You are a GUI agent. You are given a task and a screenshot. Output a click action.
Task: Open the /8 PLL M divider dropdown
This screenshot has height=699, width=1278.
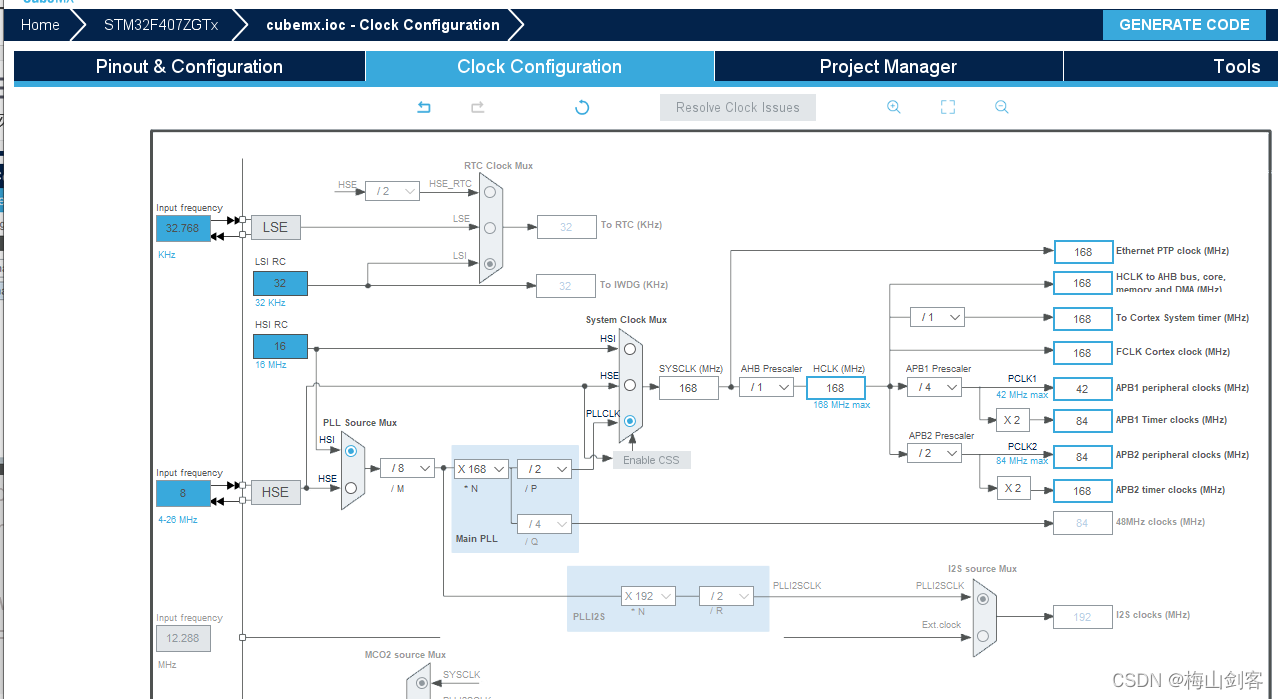coord(407,467)
